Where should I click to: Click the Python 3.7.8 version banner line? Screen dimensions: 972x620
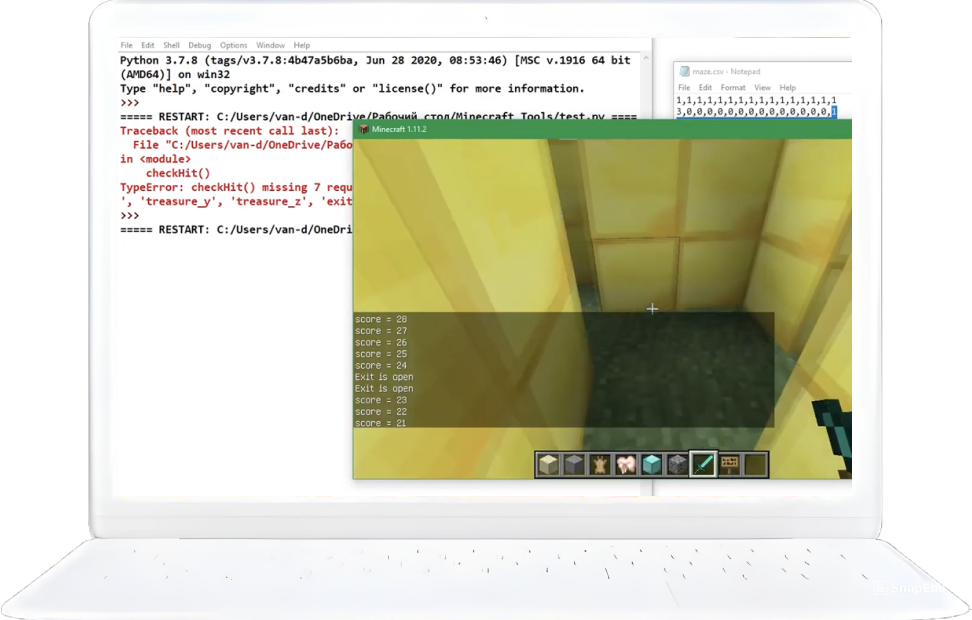375,60
